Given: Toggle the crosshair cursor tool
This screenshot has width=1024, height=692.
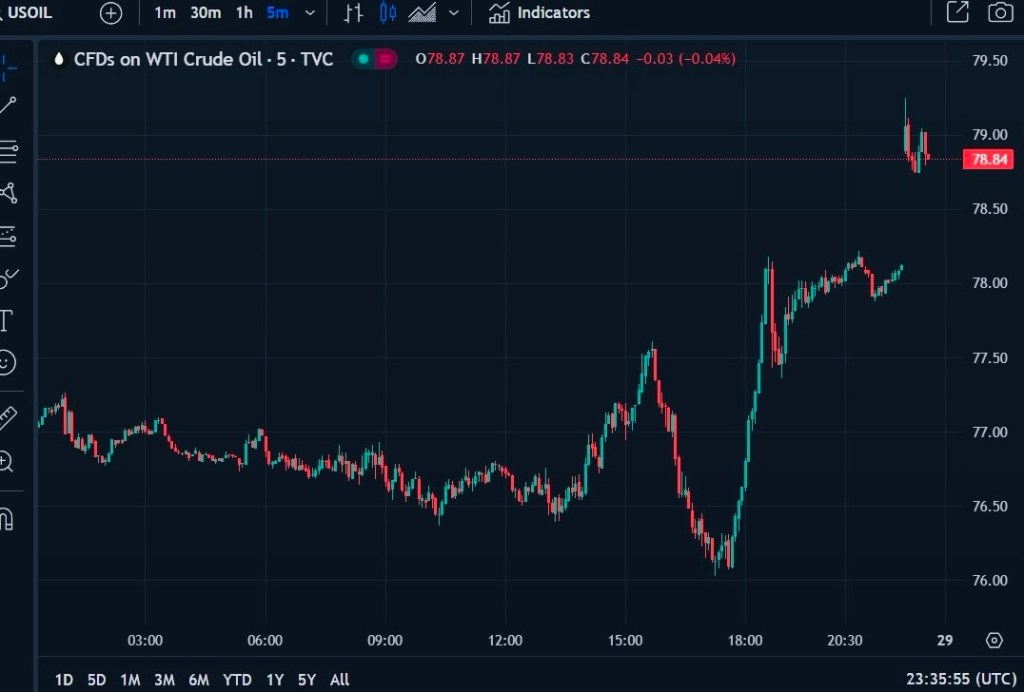Looking at the screenshot, I should (x=8, y=68).
